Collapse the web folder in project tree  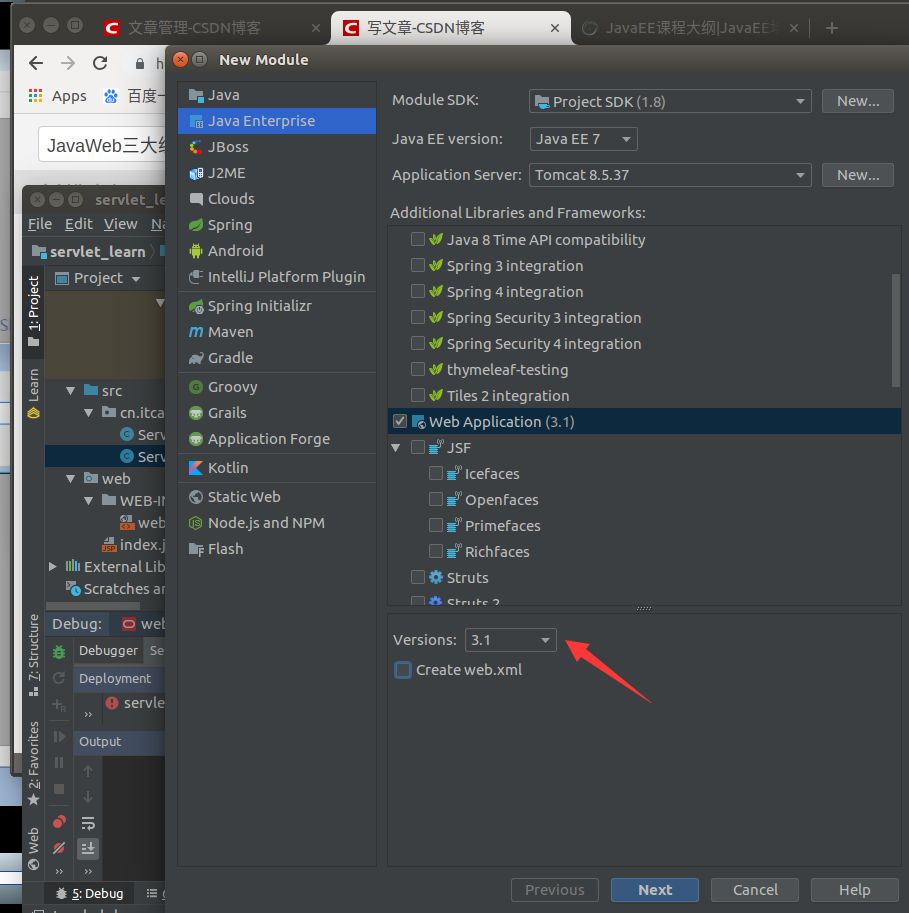pyautogui.click(x=70, y=479)
